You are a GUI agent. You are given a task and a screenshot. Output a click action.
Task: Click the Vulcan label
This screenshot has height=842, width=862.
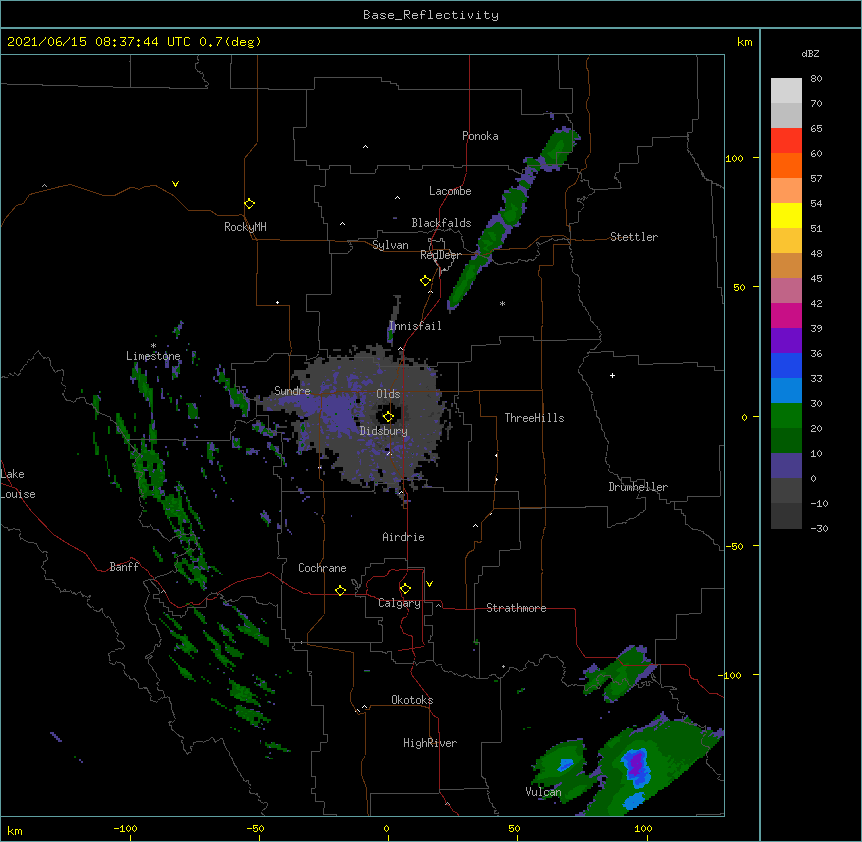click(543, 792)
